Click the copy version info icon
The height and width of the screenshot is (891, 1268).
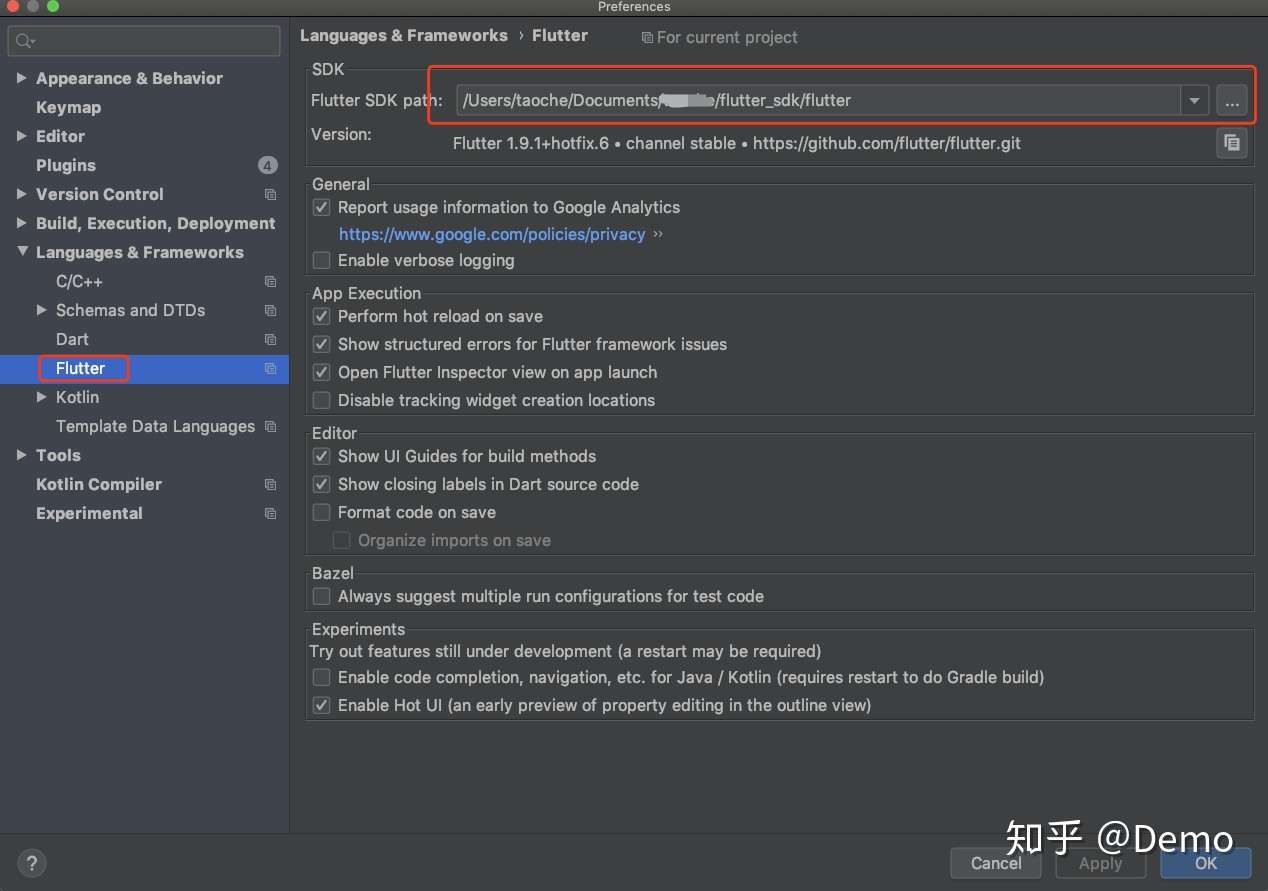click(x=1232, y=143)
